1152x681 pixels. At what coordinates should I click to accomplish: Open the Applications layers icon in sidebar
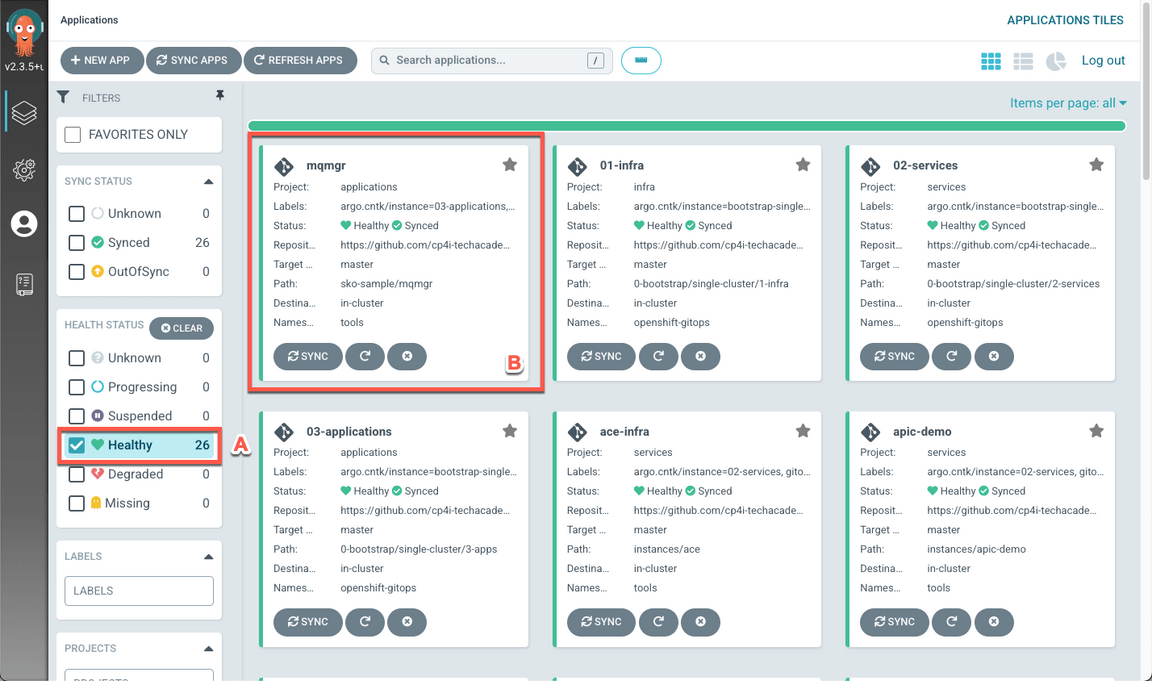point(24,113)
